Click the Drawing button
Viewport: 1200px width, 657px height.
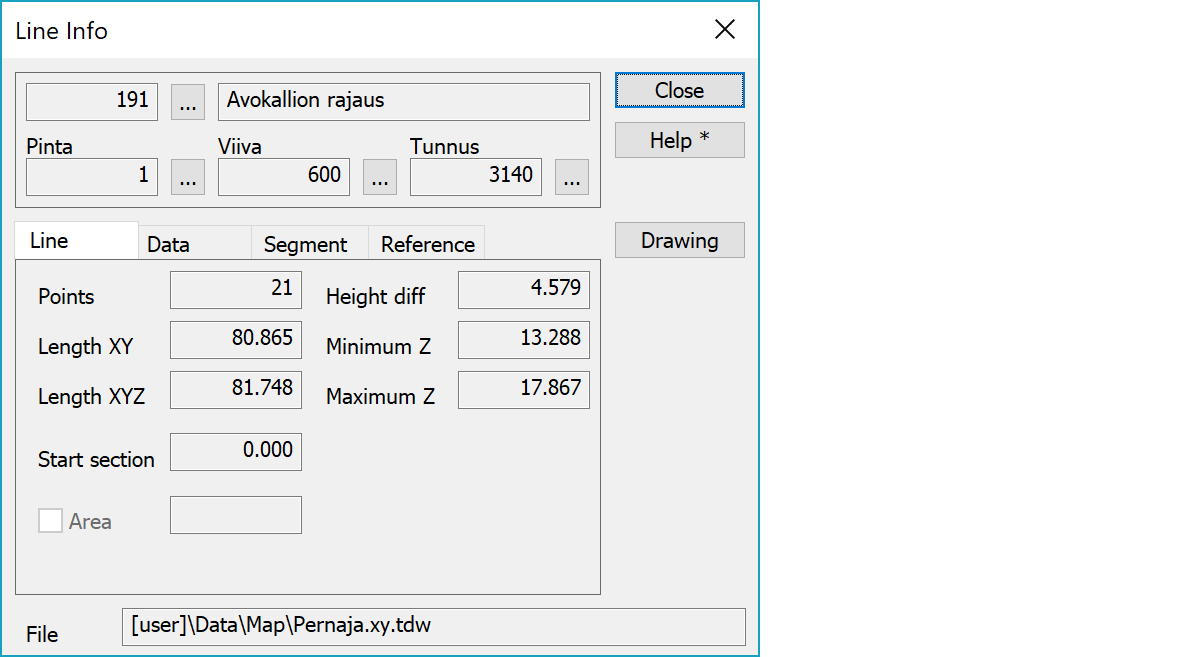679,240
